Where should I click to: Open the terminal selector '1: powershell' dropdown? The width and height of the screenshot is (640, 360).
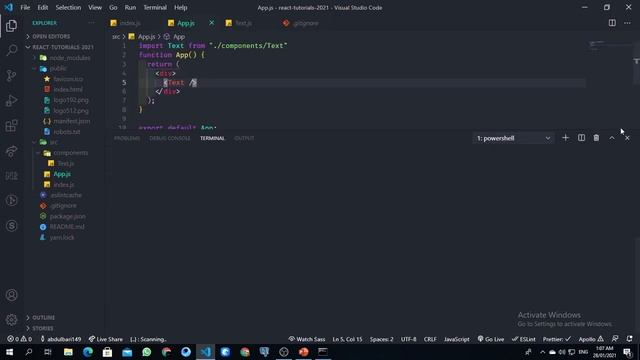513,138
